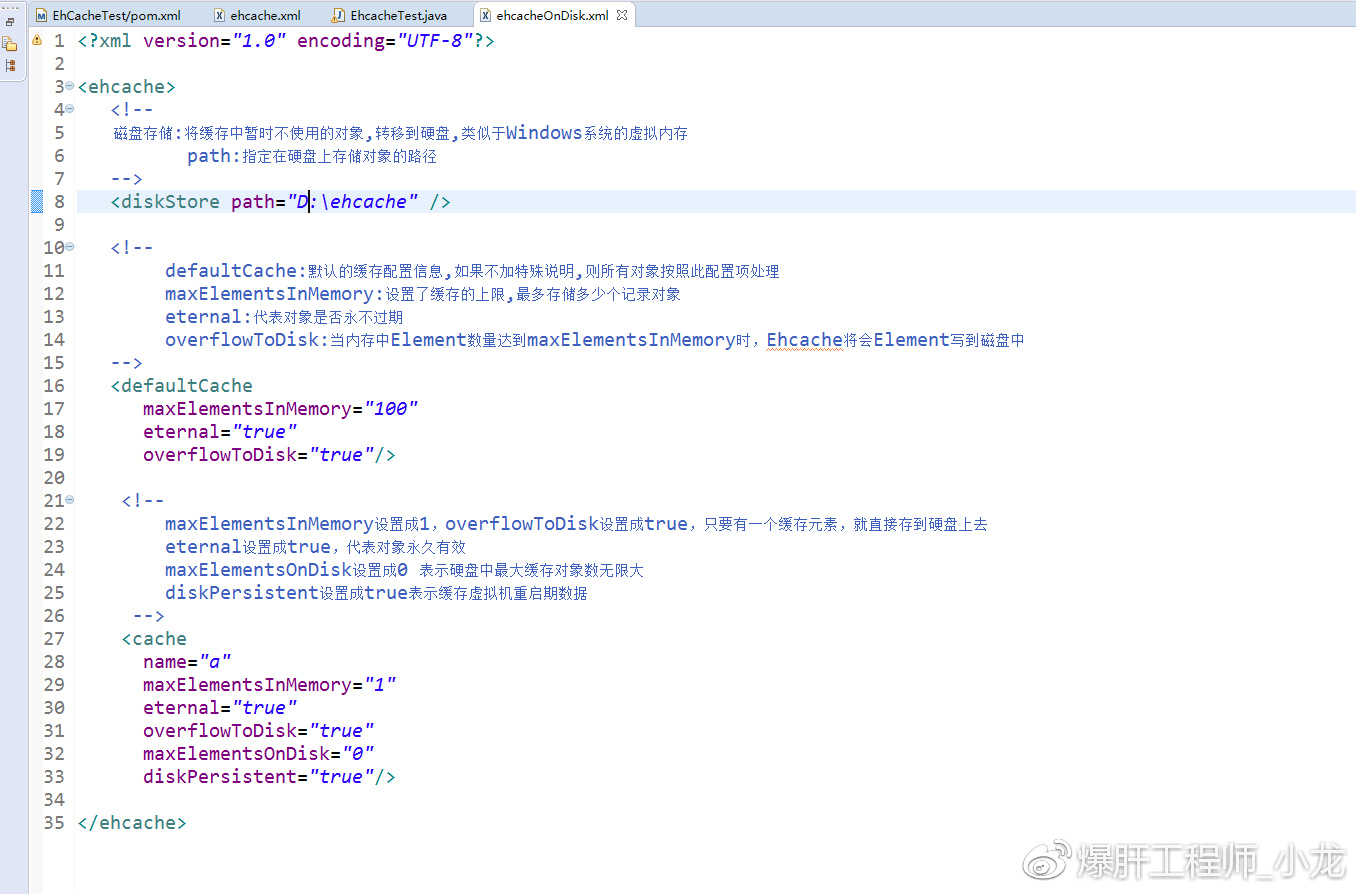Click the diskStore tag name on line 8
Image resolution: width=1356 pixels, height=894 pixels.
[170, 202]
